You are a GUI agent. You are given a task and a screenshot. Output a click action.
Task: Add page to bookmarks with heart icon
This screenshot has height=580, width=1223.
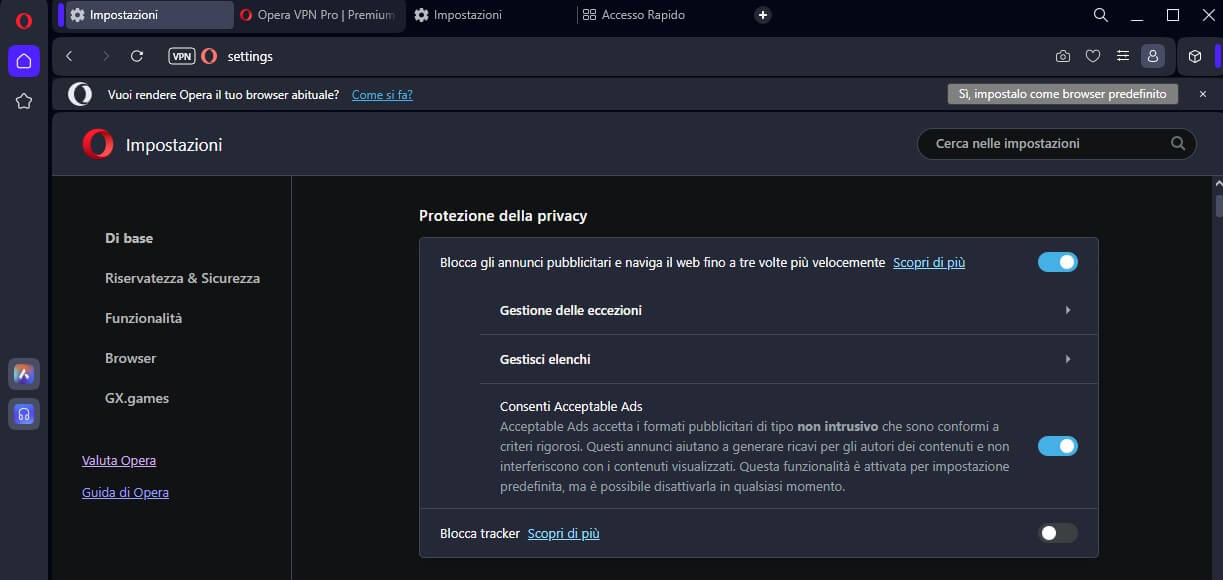[x=1093, y=57]
